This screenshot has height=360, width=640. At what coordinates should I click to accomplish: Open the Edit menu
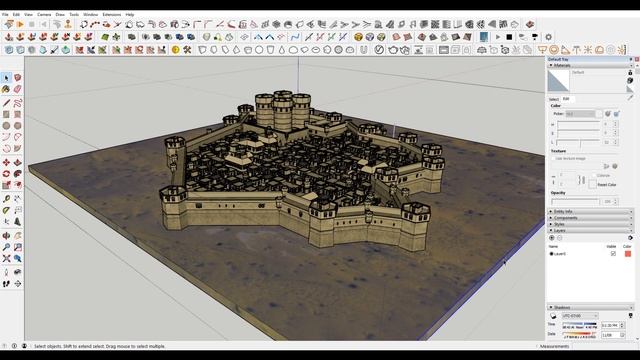click(x=16, y=14)
